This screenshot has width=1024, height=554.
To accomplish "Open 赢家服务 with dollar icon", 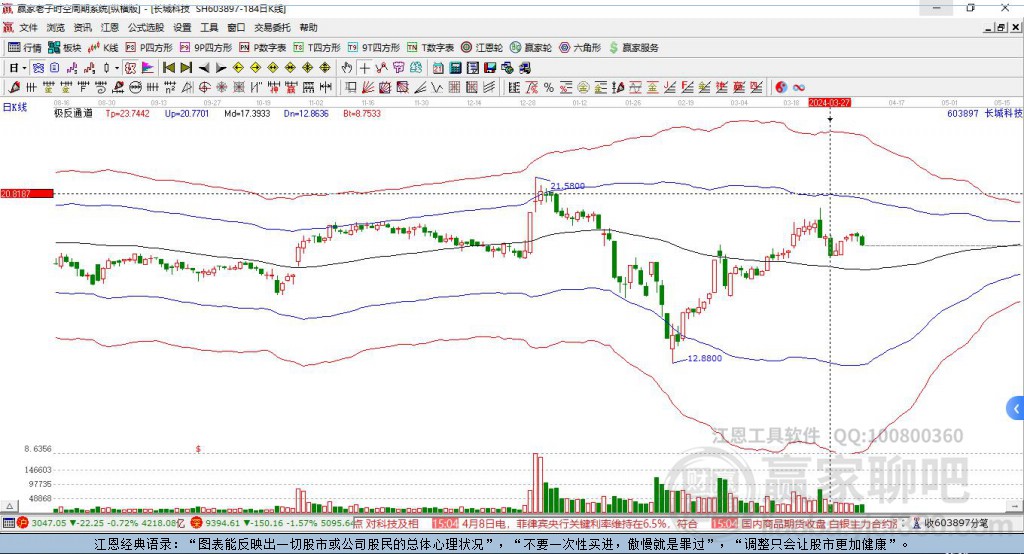I will click(634, 48).
